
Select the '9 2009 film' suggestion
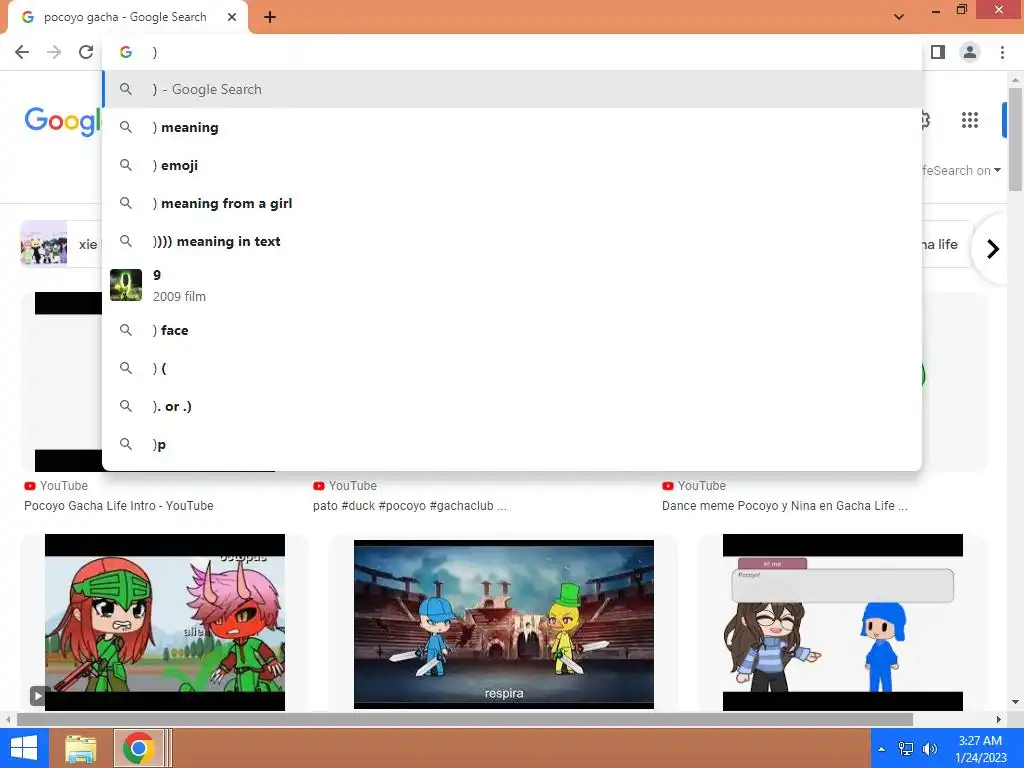pos(513,285)
